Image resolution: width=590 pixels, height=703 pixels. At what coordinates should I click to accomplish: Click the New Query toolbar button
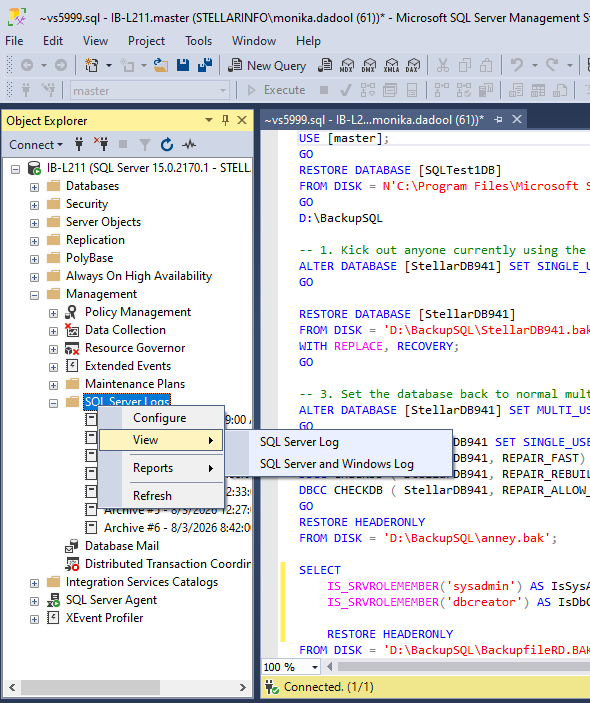(267, 66)
